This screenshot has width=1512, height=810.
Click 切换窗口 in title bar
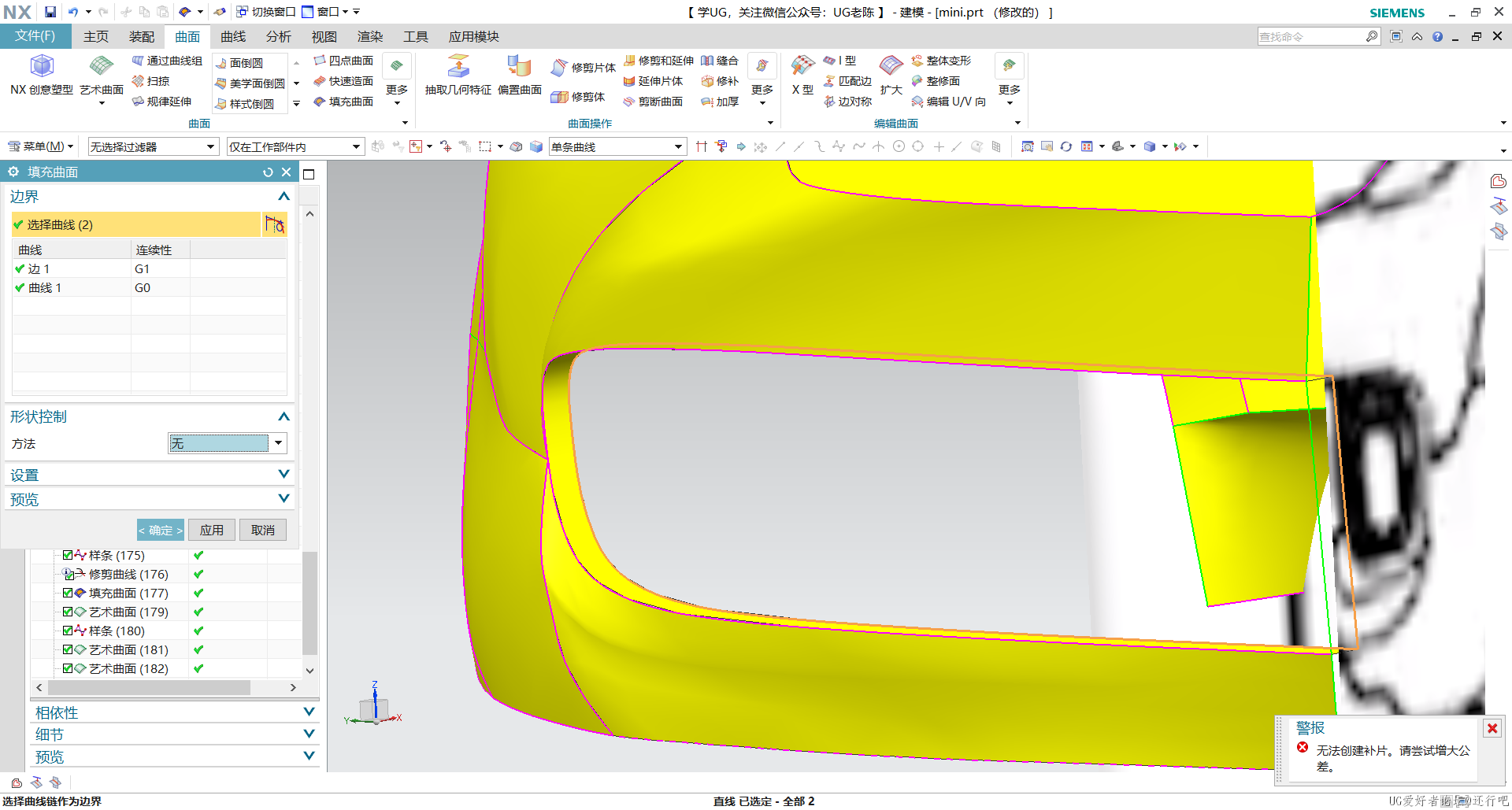point(265,12)
